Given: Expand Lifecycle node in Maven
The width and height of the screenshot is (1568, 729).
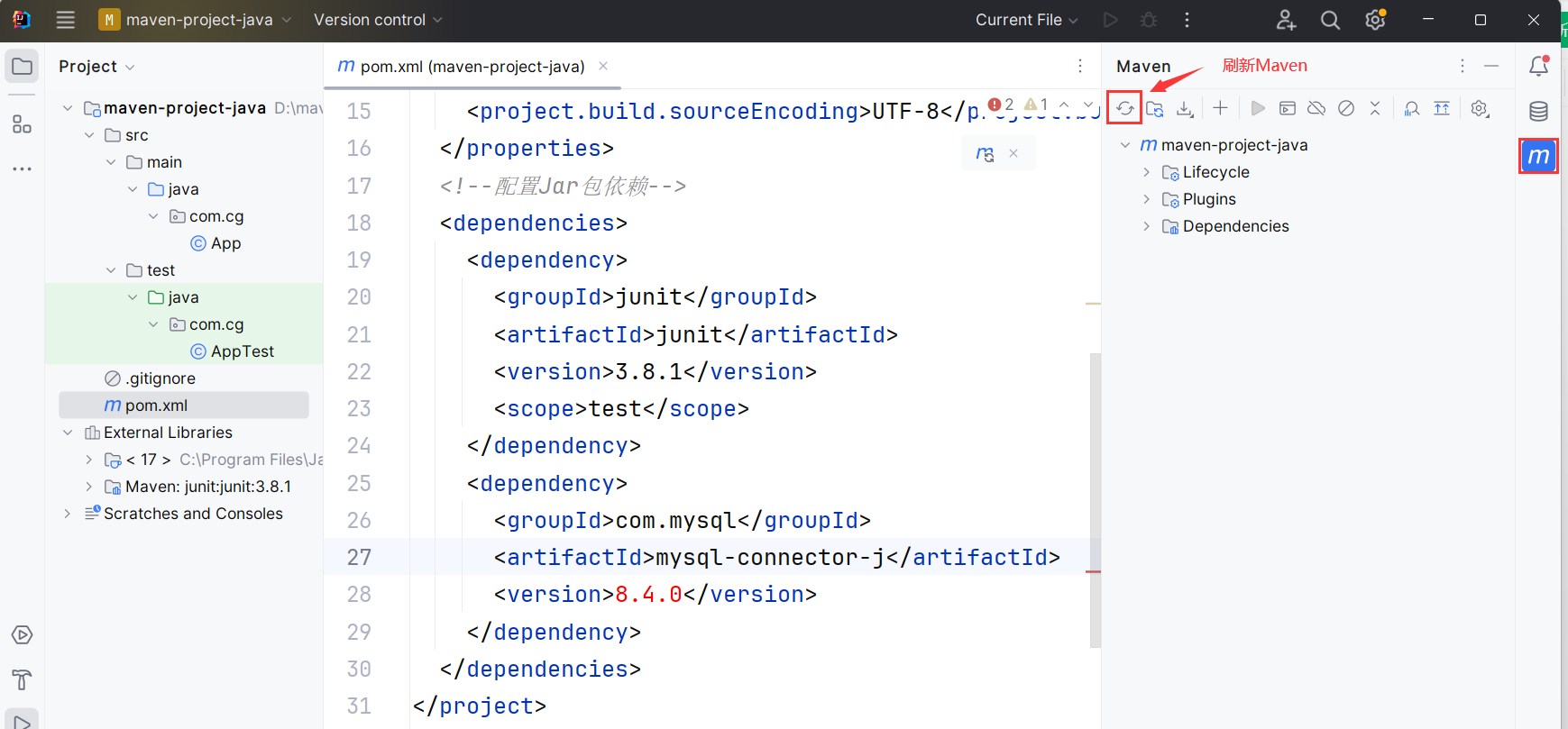Looking at the screenshot, I should coord(1146,172).
